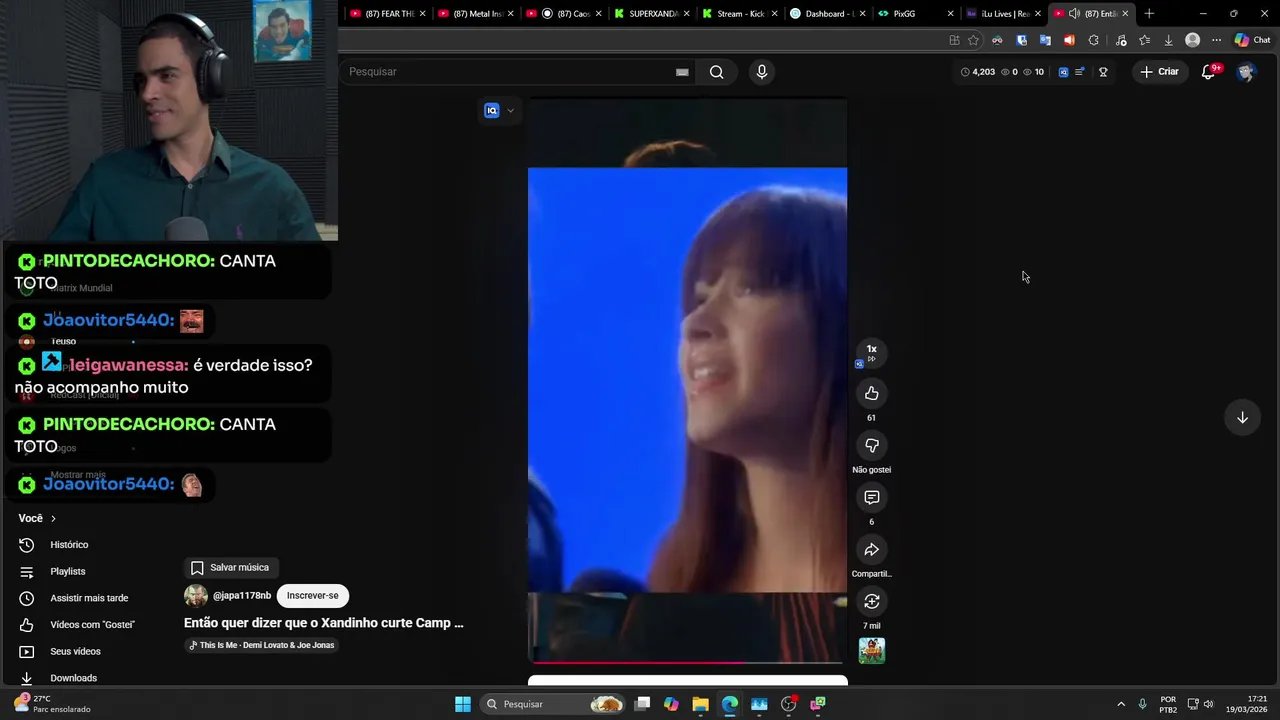1280x720 pixels.
Task: Share the Short via Compartilhar icon
Action: coord(871,550)
